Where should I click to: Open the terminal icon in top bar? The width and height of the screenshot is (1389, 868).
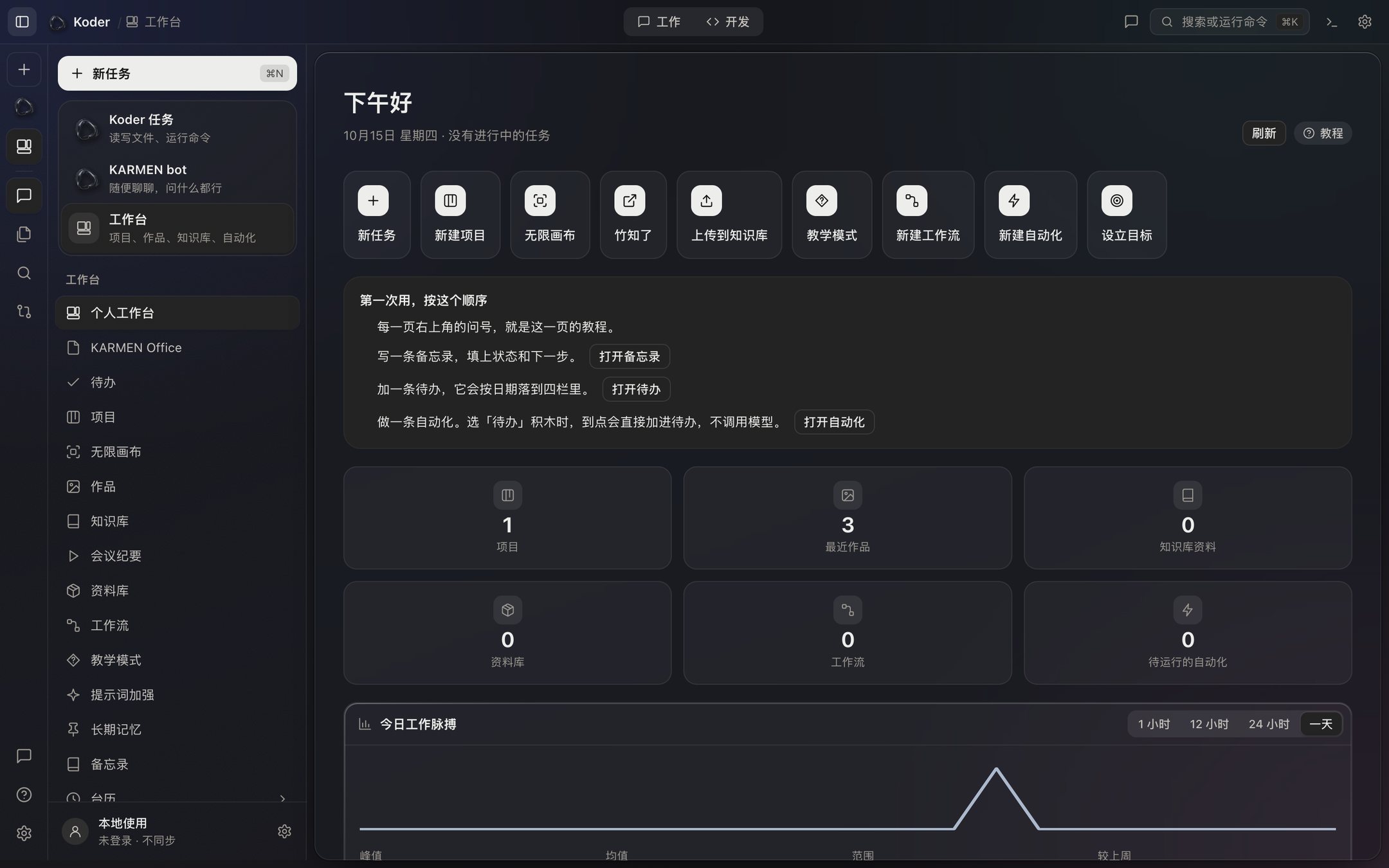point(1332,22)
